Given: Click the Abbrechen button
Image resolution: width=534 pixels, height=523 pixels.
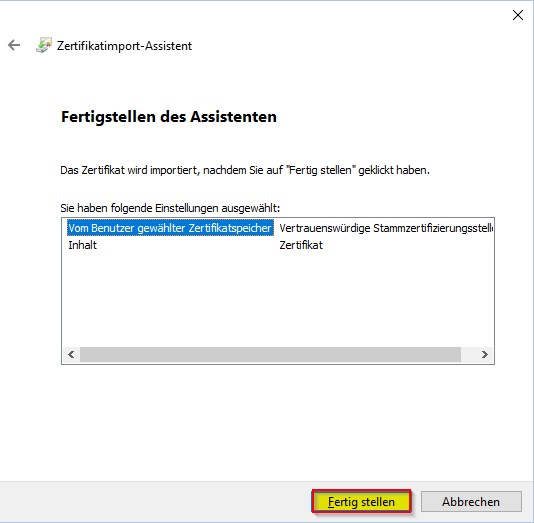Looking at the screenshot, I should (471, 501).
